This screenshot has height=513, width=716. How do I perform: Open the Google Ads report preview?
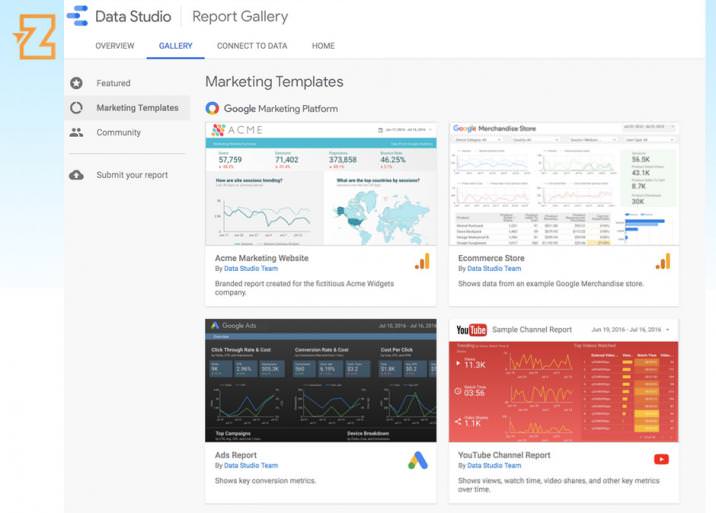coord(321,381)
